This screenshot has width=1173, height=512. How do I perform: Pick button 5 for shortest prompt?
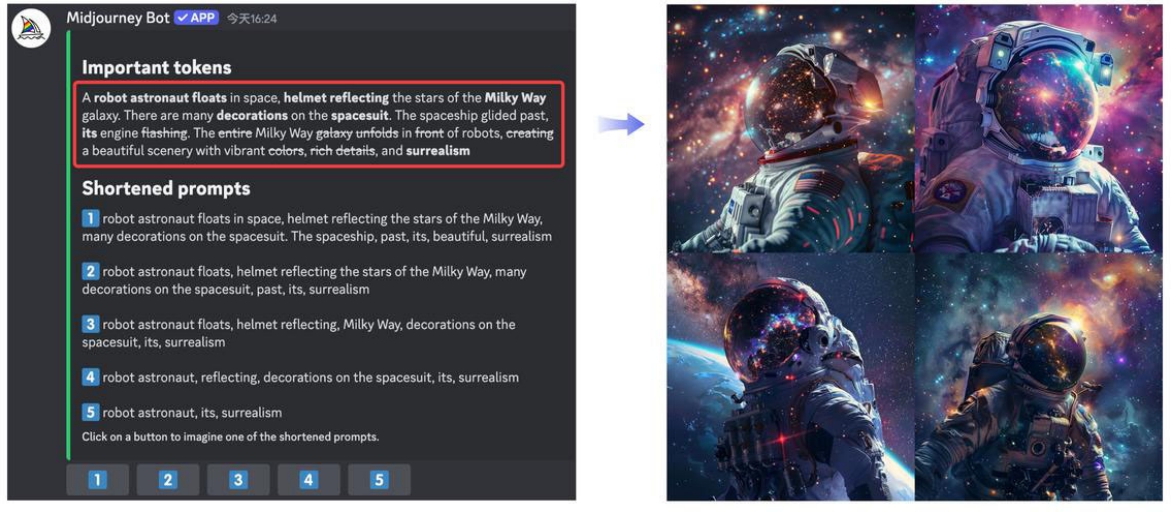click(379, 480)
